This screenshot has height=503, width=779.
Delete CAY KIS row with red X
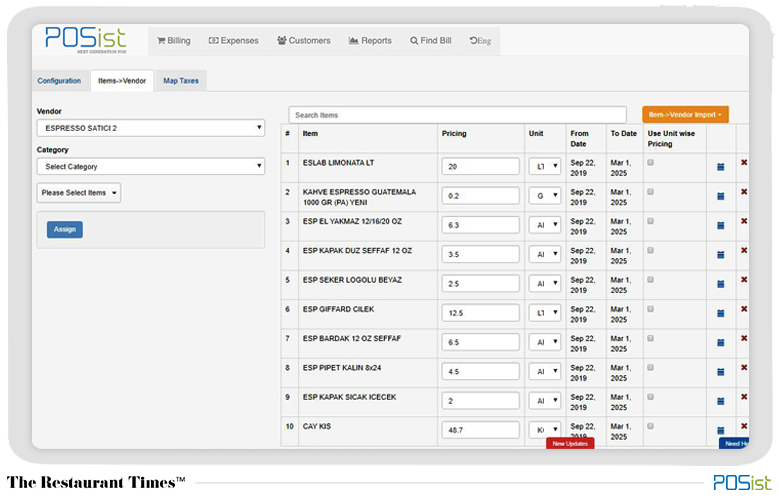pos(744,426)
